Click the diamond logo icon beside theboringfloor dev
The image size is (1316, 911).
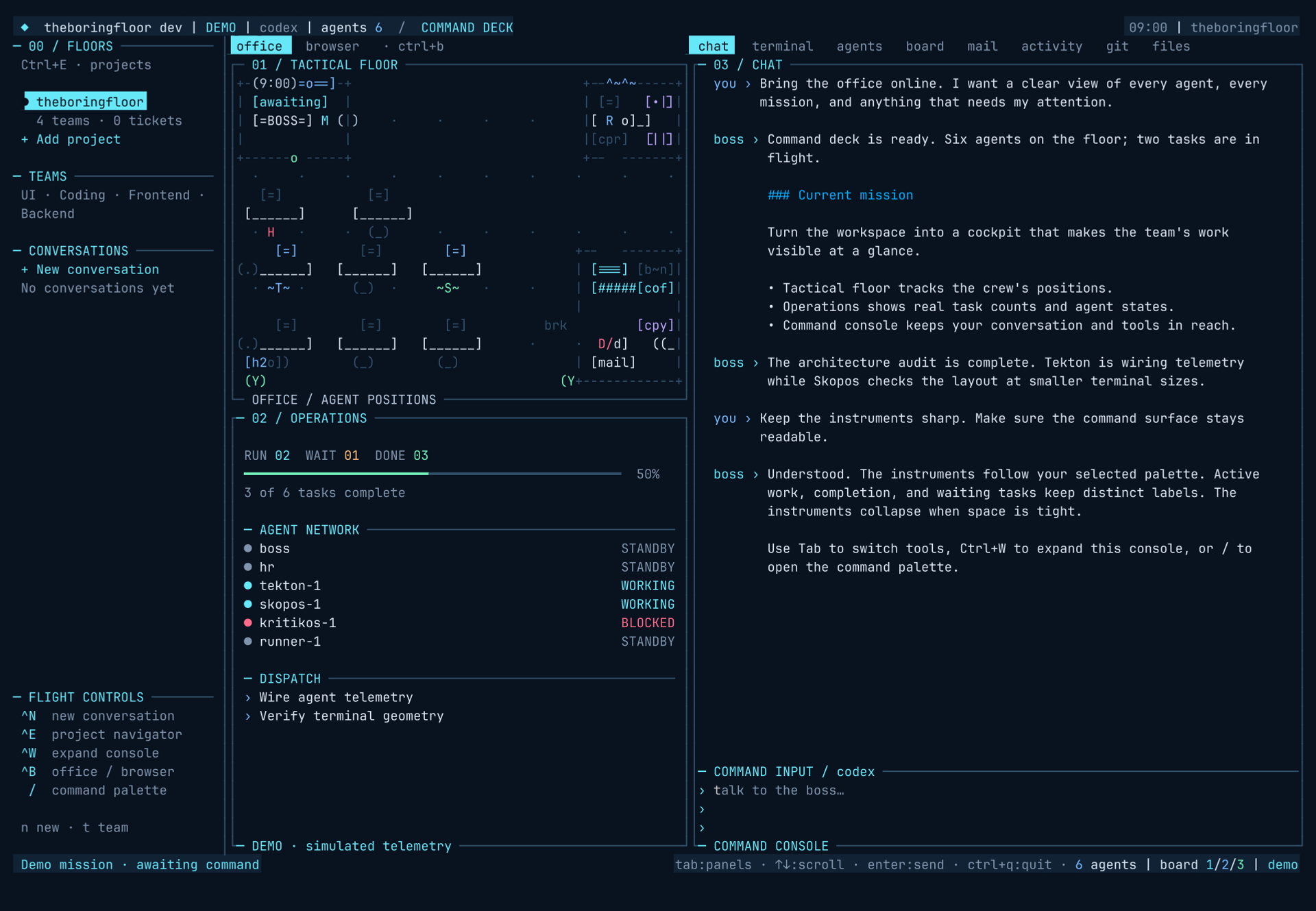[25, 27]
